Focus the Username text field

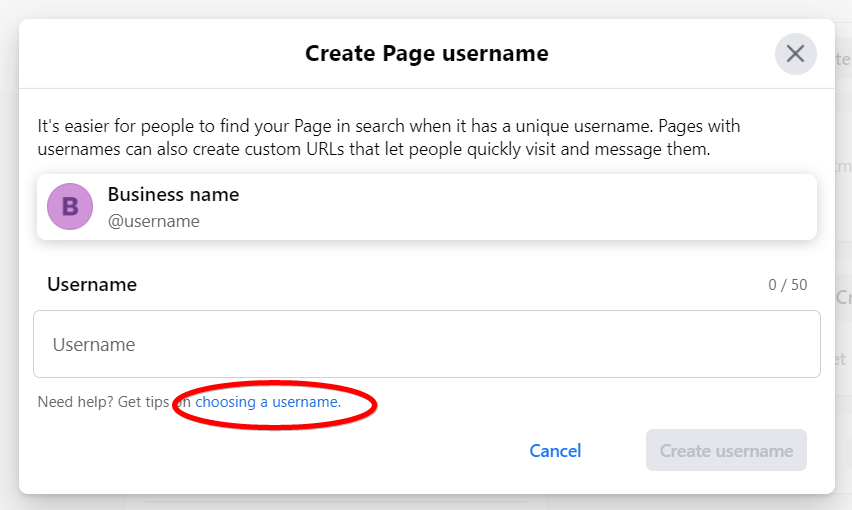point(427,344)
